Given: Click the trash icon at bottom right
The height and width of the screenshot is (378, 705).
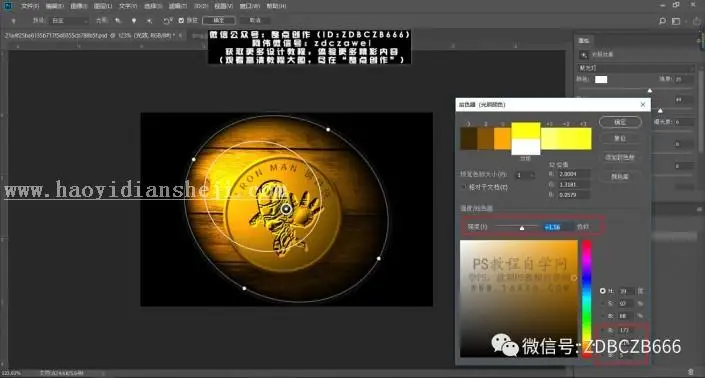Looking at the screenshot, I should 691,372.
